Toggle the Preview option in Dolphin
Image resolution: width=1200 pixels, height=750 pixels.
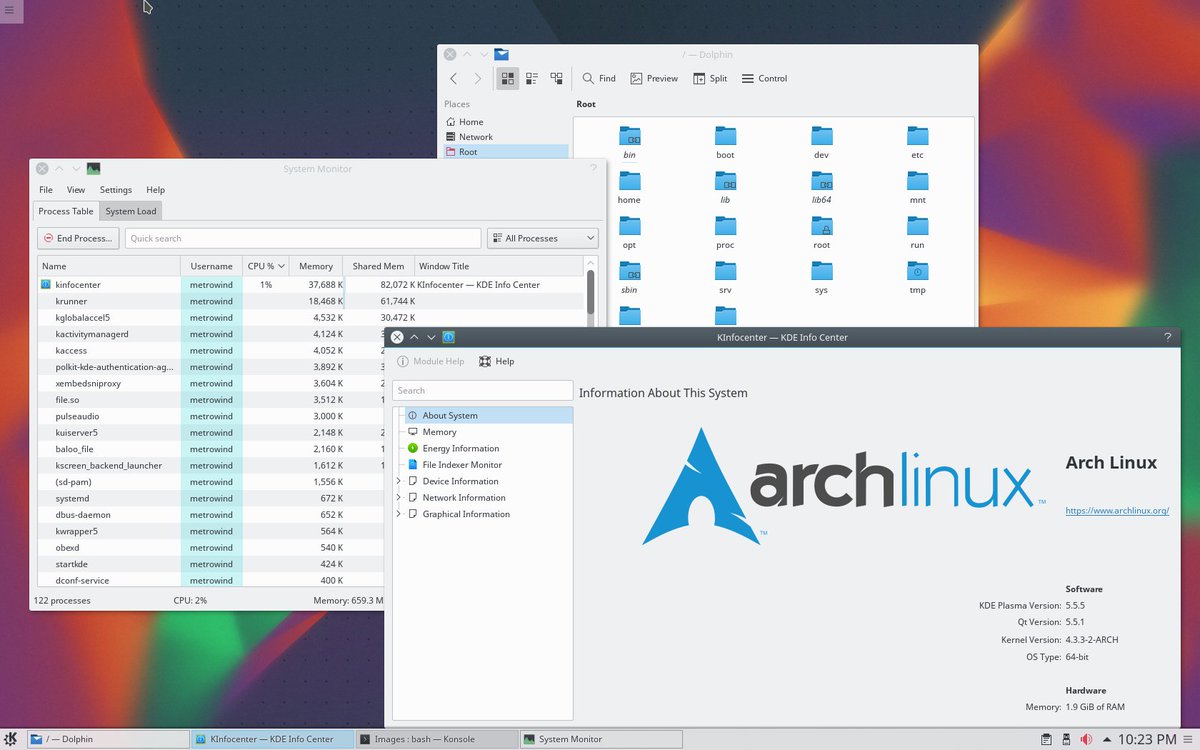point(653,78)
